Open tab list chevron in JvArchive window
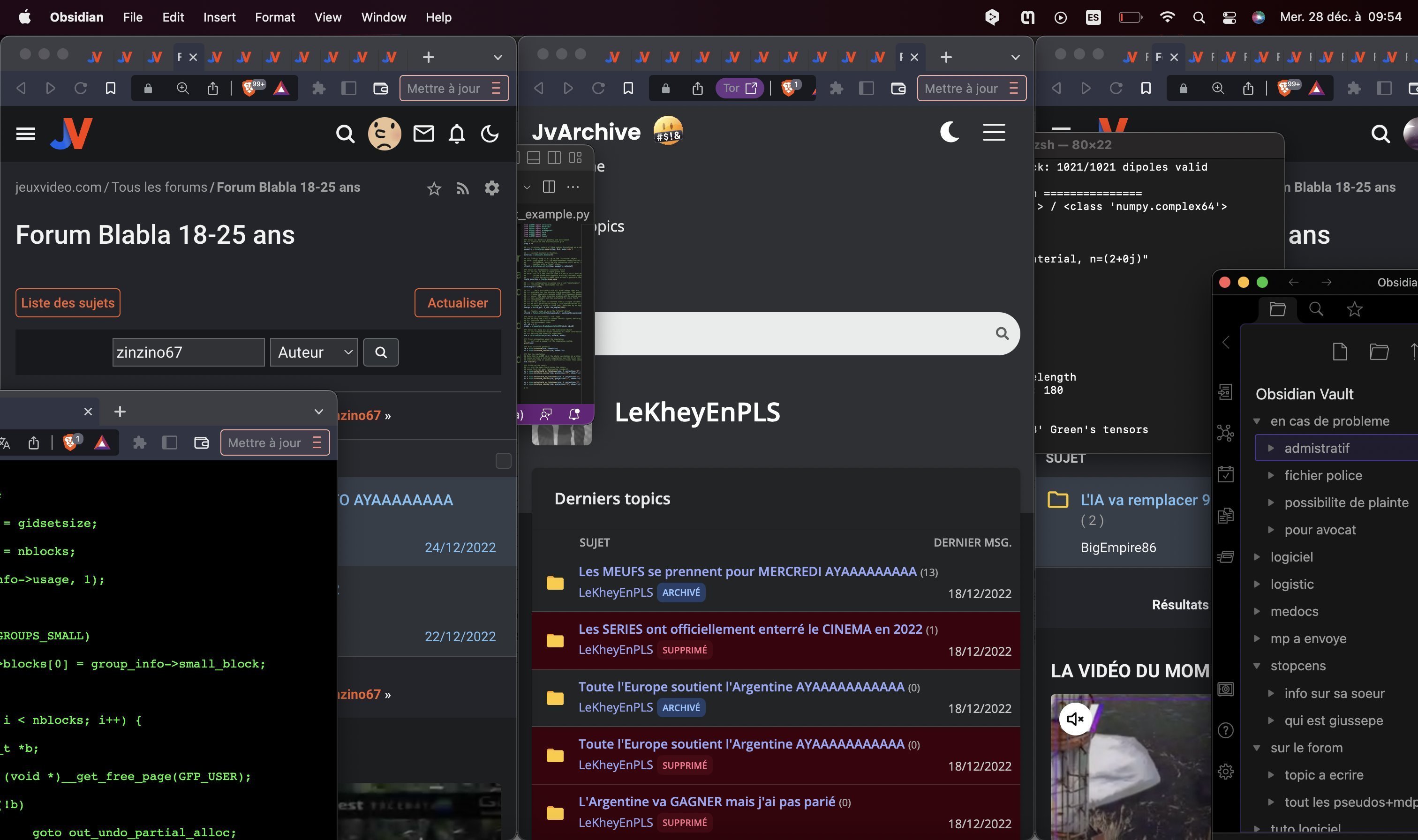The width and height of the screenshot is (1418, 840). click(1015, 57)
